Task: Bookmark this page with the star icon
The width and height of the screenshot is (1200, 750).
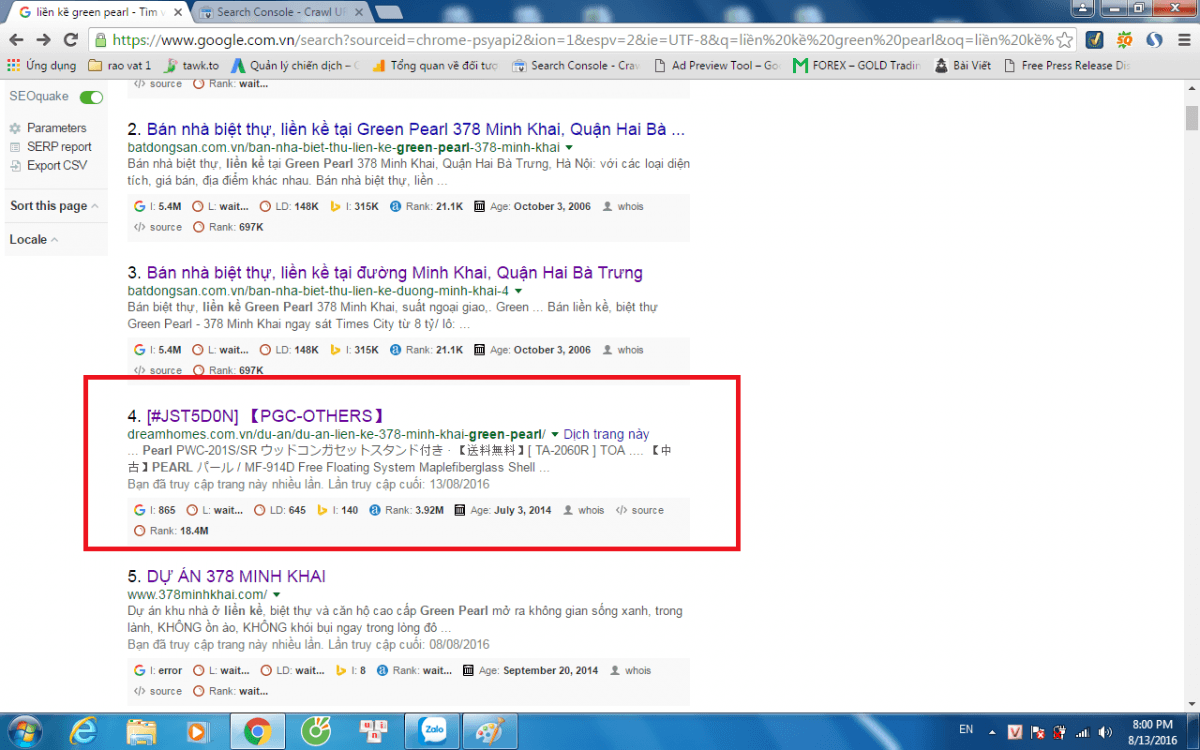Action: 1064,40
